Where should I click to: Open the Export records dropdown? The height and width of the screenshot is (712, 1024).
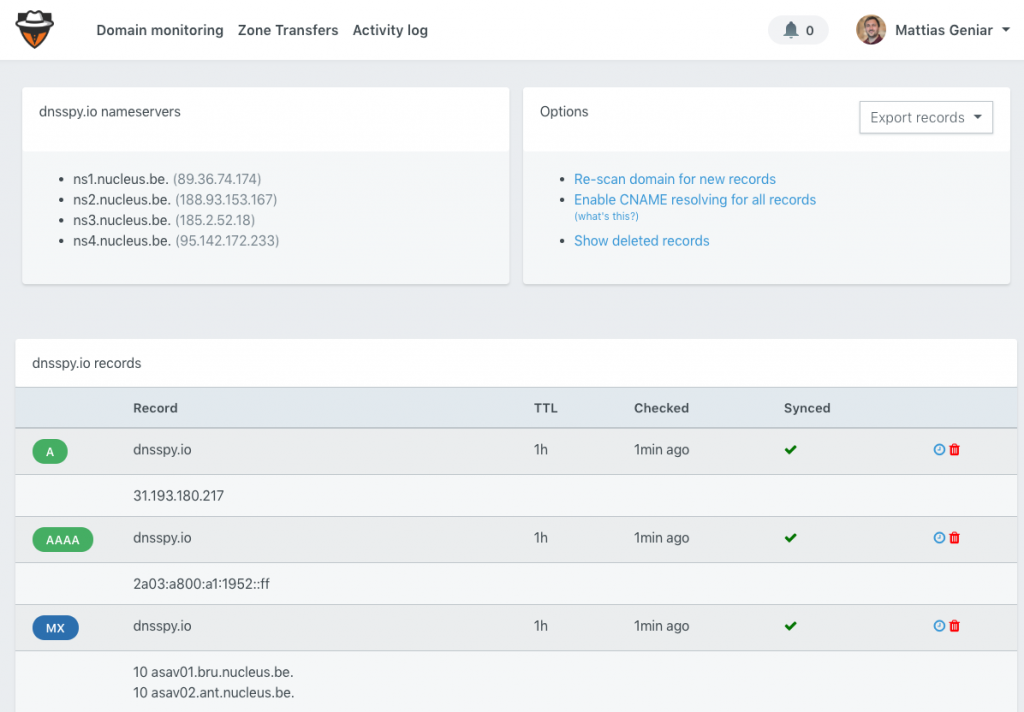click(925, 118)
